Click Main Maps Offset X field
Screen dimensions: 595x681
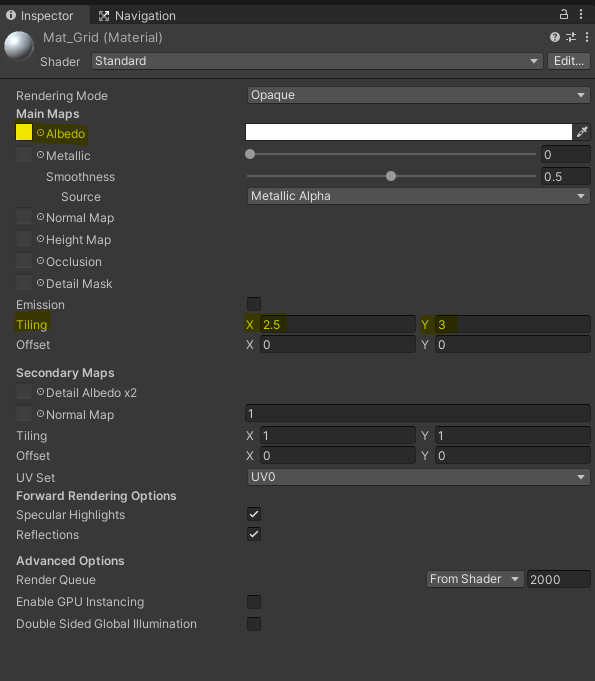337,345
